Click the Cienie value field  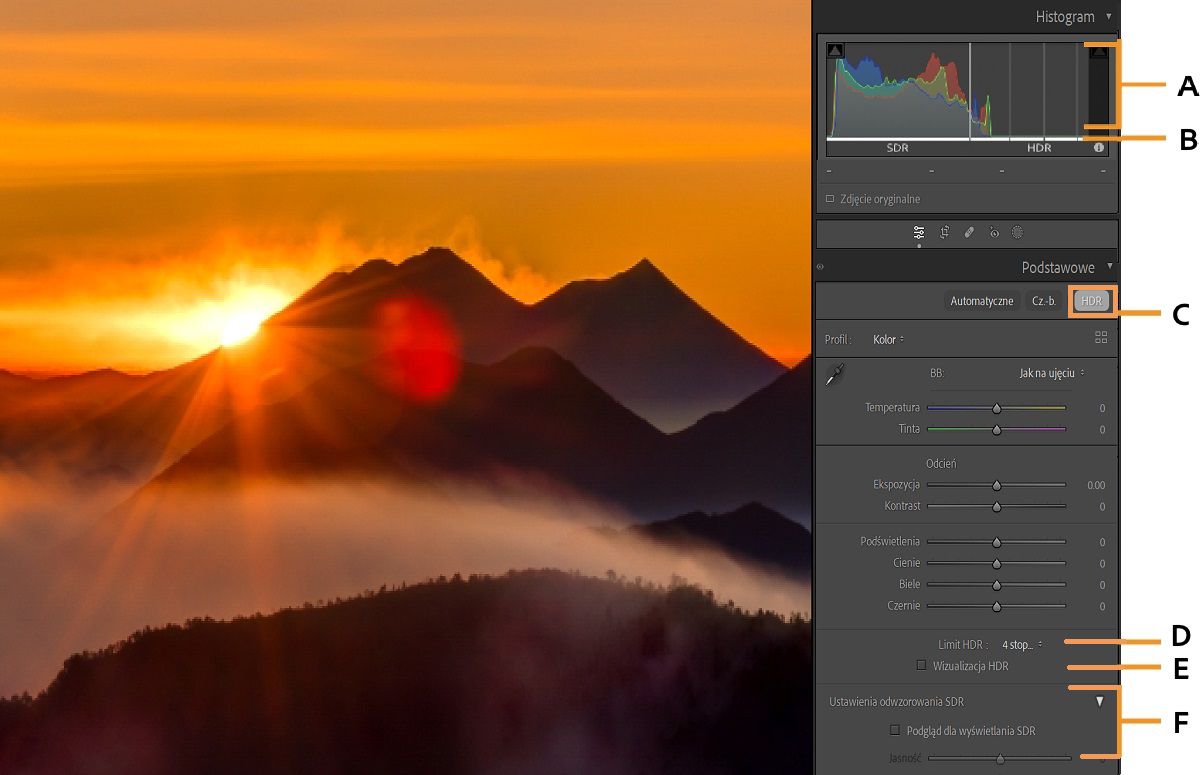pos(1102,563)
